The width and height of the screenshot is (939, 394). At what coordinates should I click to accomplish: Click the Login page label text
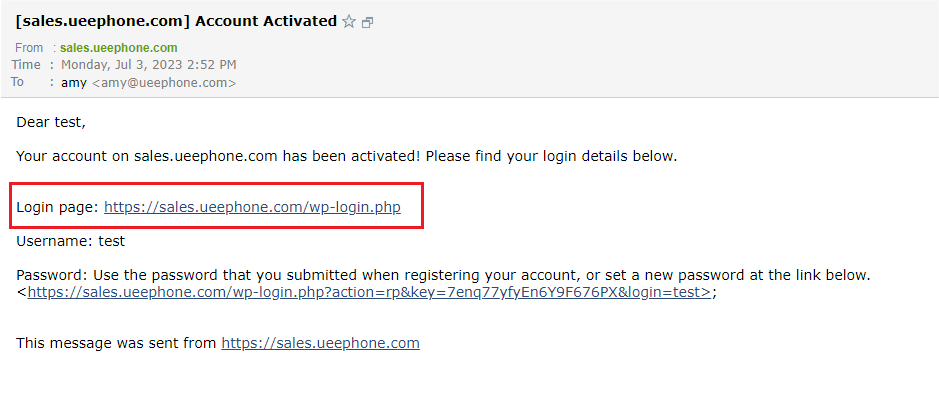58,207
